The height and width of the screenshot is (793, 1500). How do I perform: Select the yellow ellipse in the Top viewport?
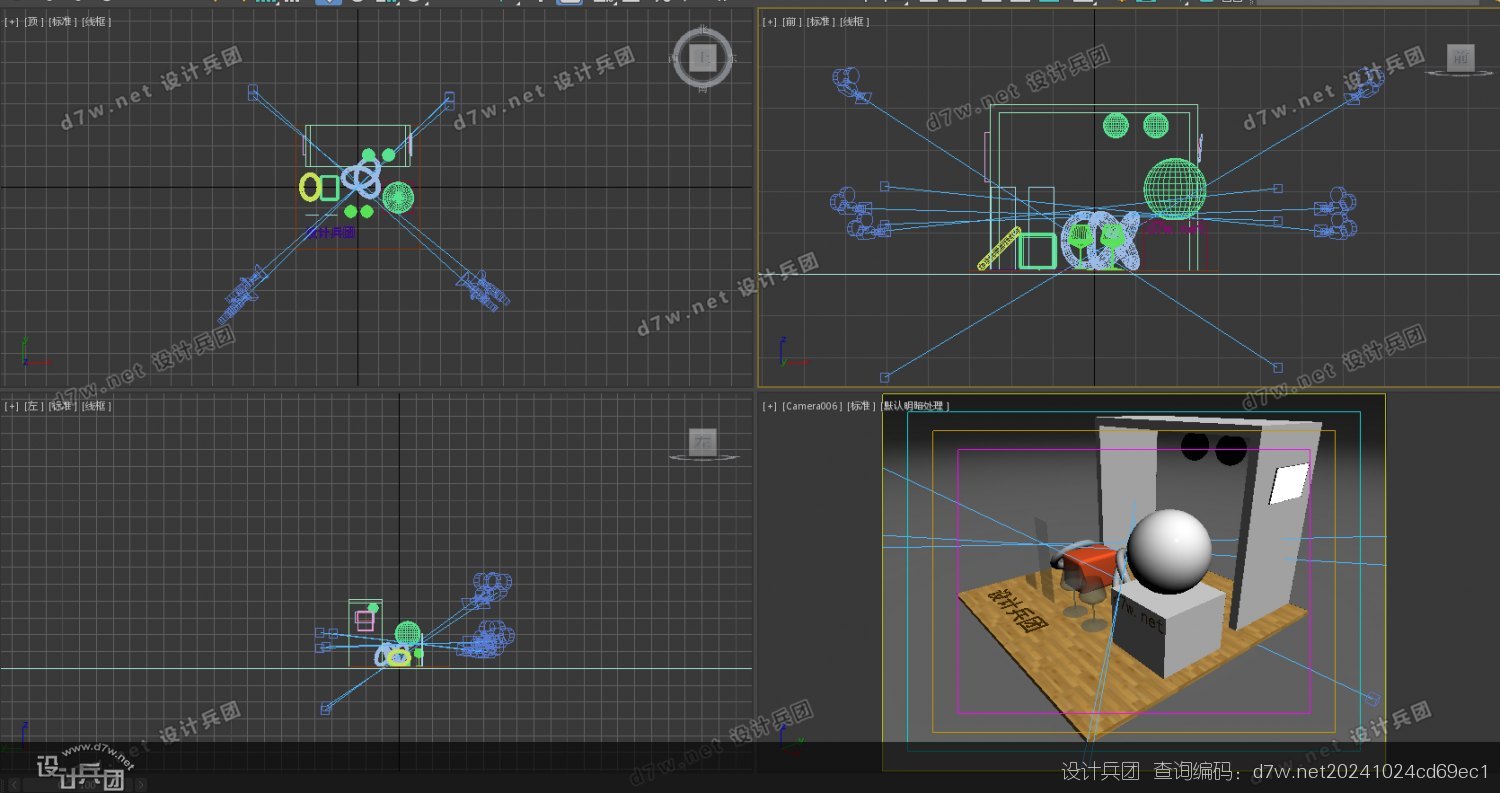[310, 186]
